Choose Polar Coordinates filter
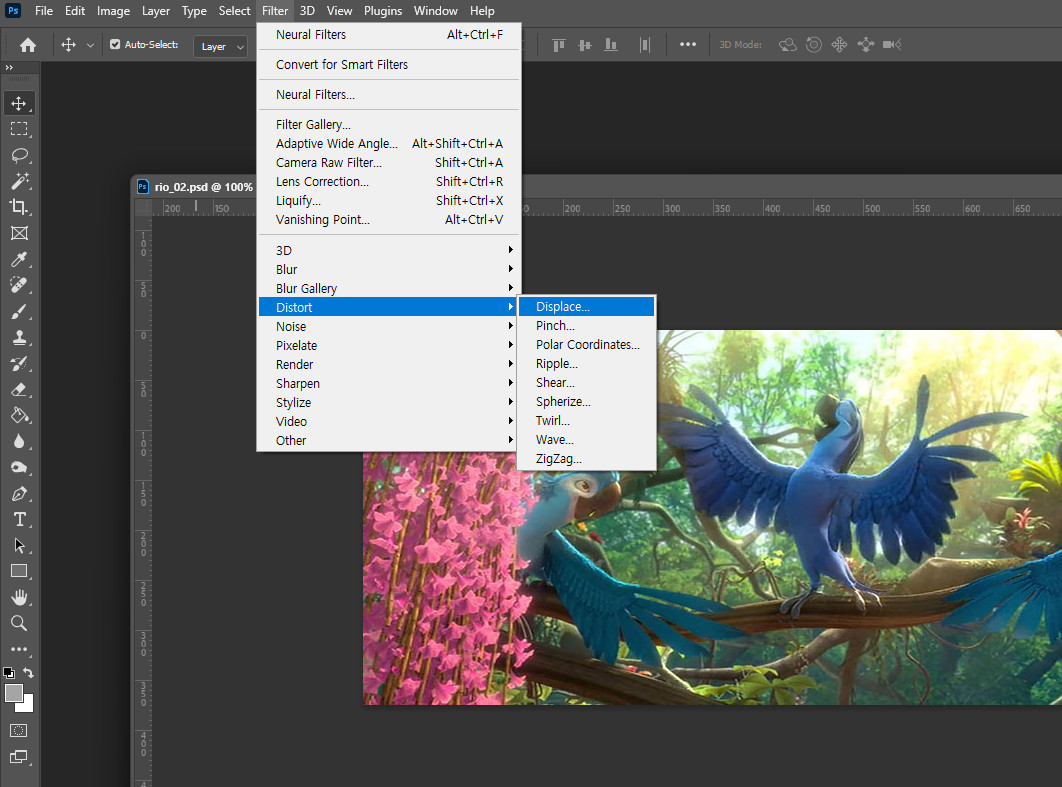 [x=587, y=345]
